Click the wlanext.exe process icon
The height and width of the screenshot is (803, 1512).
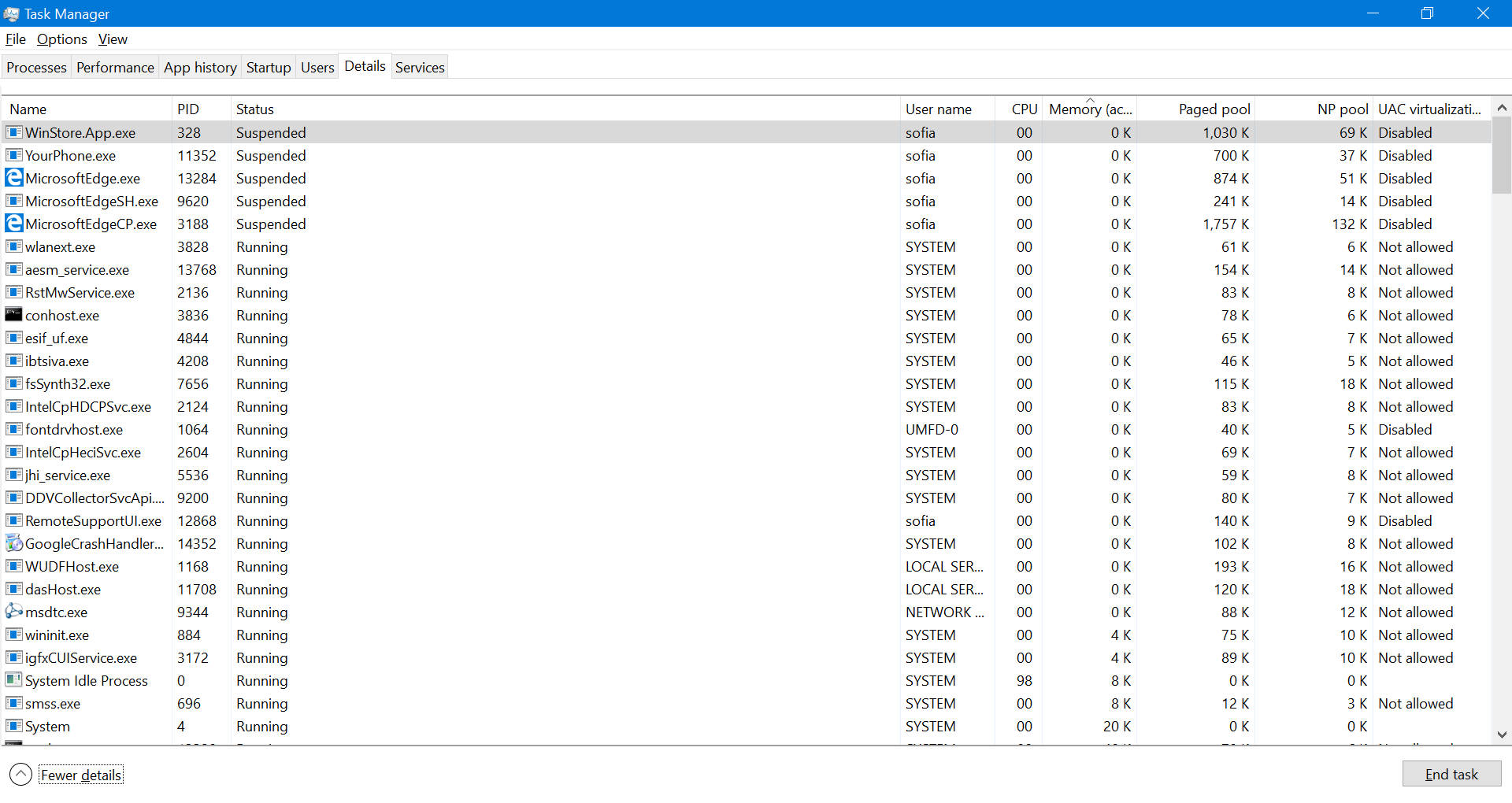13,246
